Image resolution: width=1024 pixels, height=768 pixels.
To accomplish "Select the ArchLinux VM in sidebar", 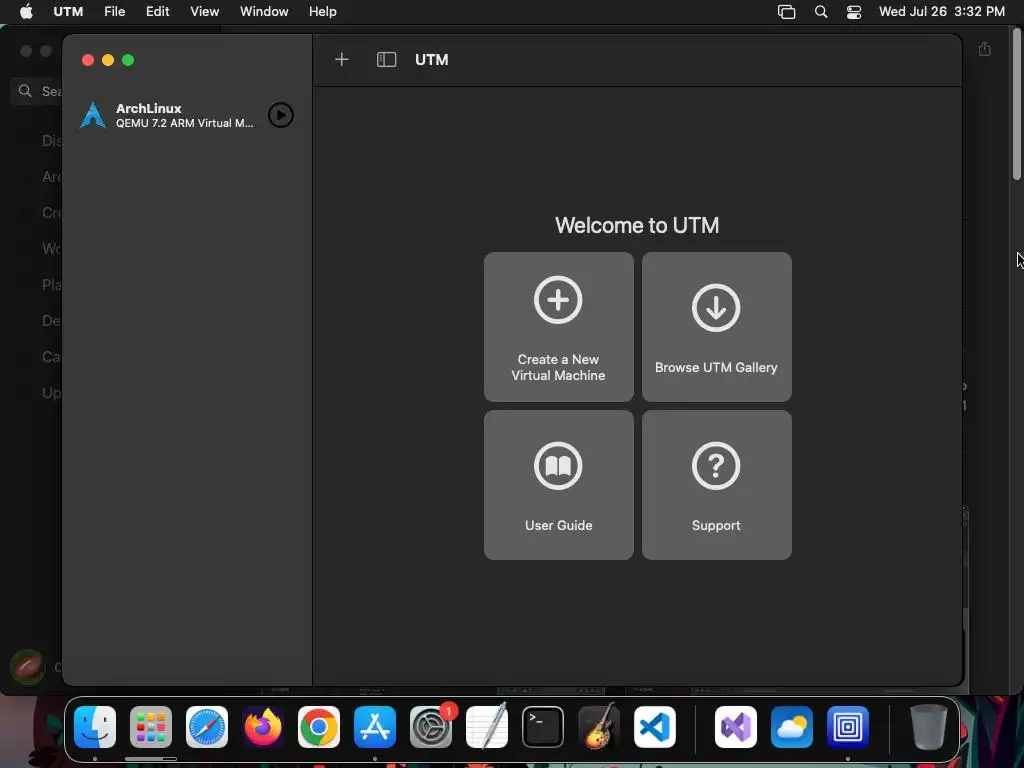I will coord(187,116).
